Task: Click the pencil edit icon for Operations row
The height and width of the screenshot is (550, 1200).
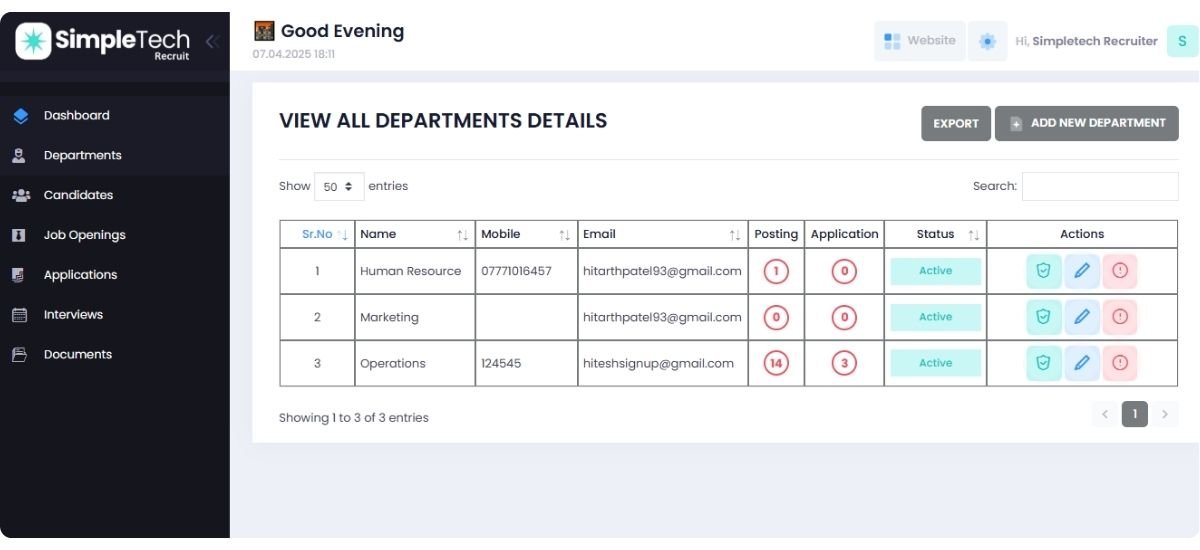Action: (x=1081, y=363)
